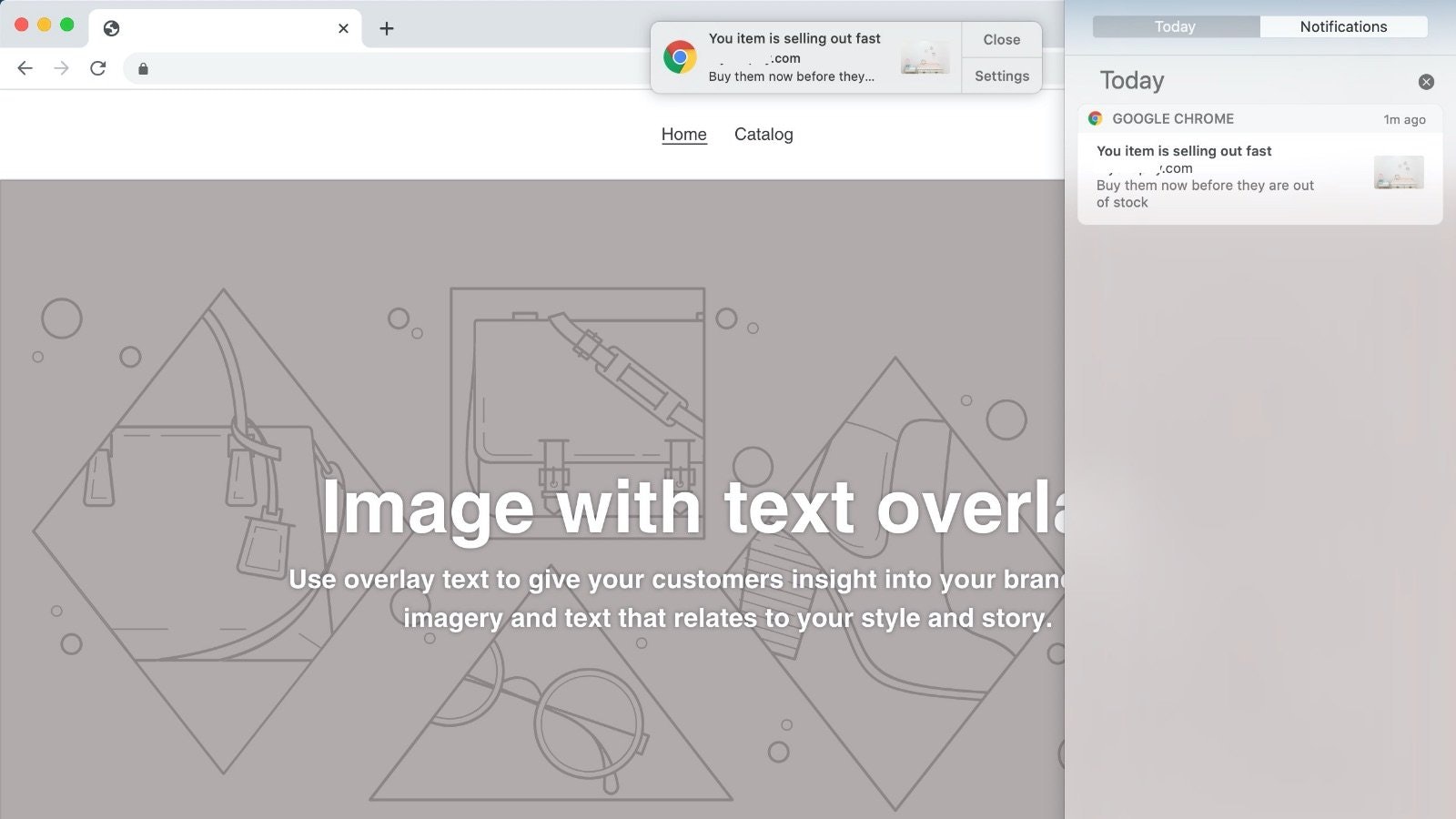Screen dimensions: 1456x819
Task: Click the product thumbnail in the notification banner
Action: (925, 56)
